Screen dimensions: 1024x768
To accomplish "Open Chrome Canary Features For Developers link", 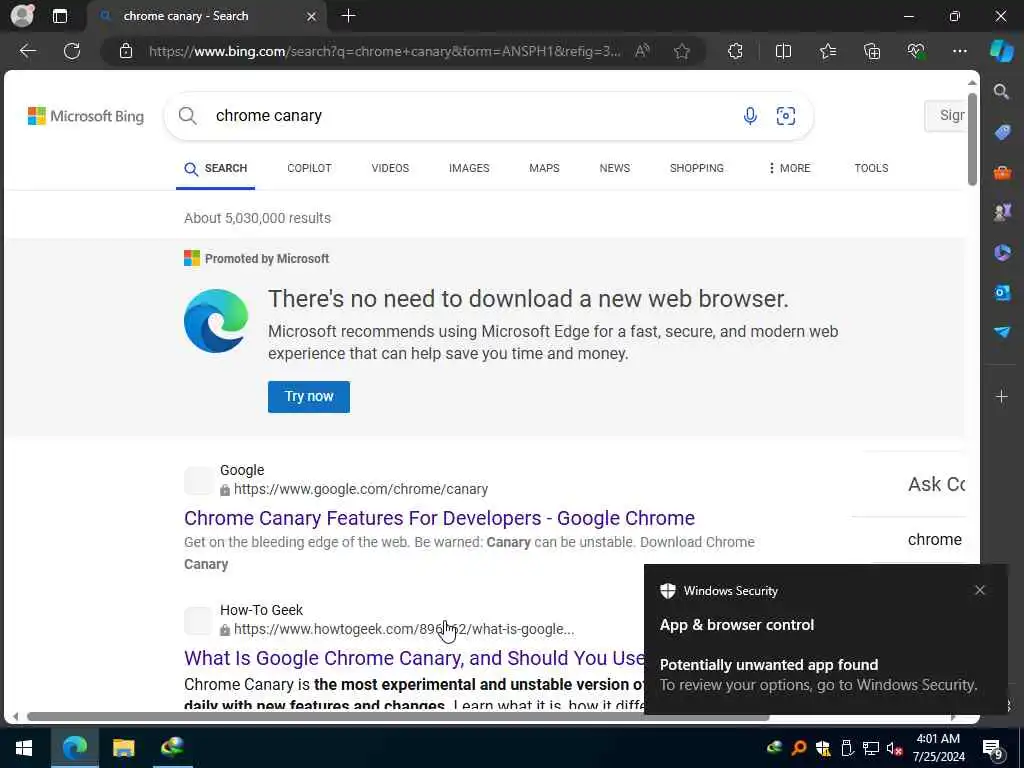I will tap(439, 518).
